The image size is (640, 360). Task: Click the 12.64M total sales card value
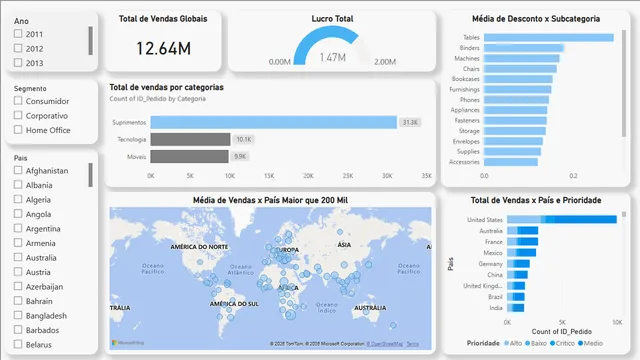163,49
